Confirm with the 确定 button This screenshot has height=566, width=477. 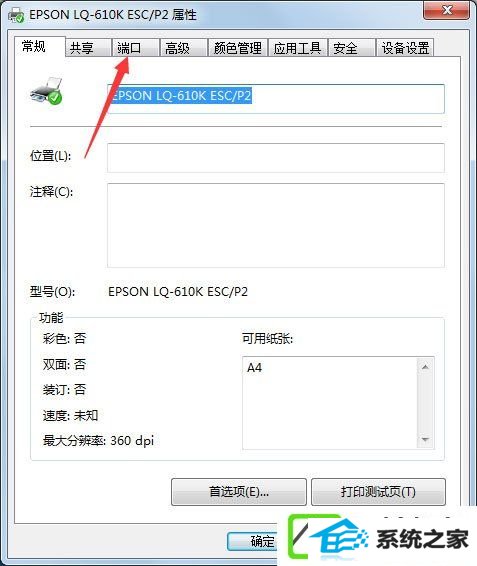coord(253,541)
